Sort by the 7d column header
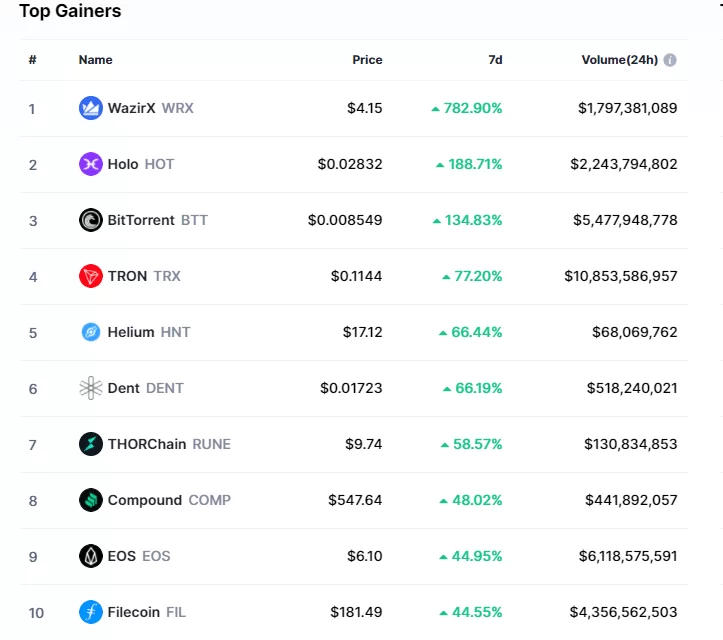Viewport: 723px width, 640px height. pyautogui.click(x=495, y=60)
